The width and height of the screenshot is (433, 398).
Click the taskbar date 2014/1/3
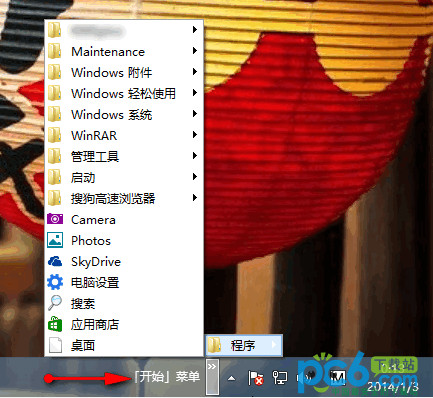click(x=392, y=386)
